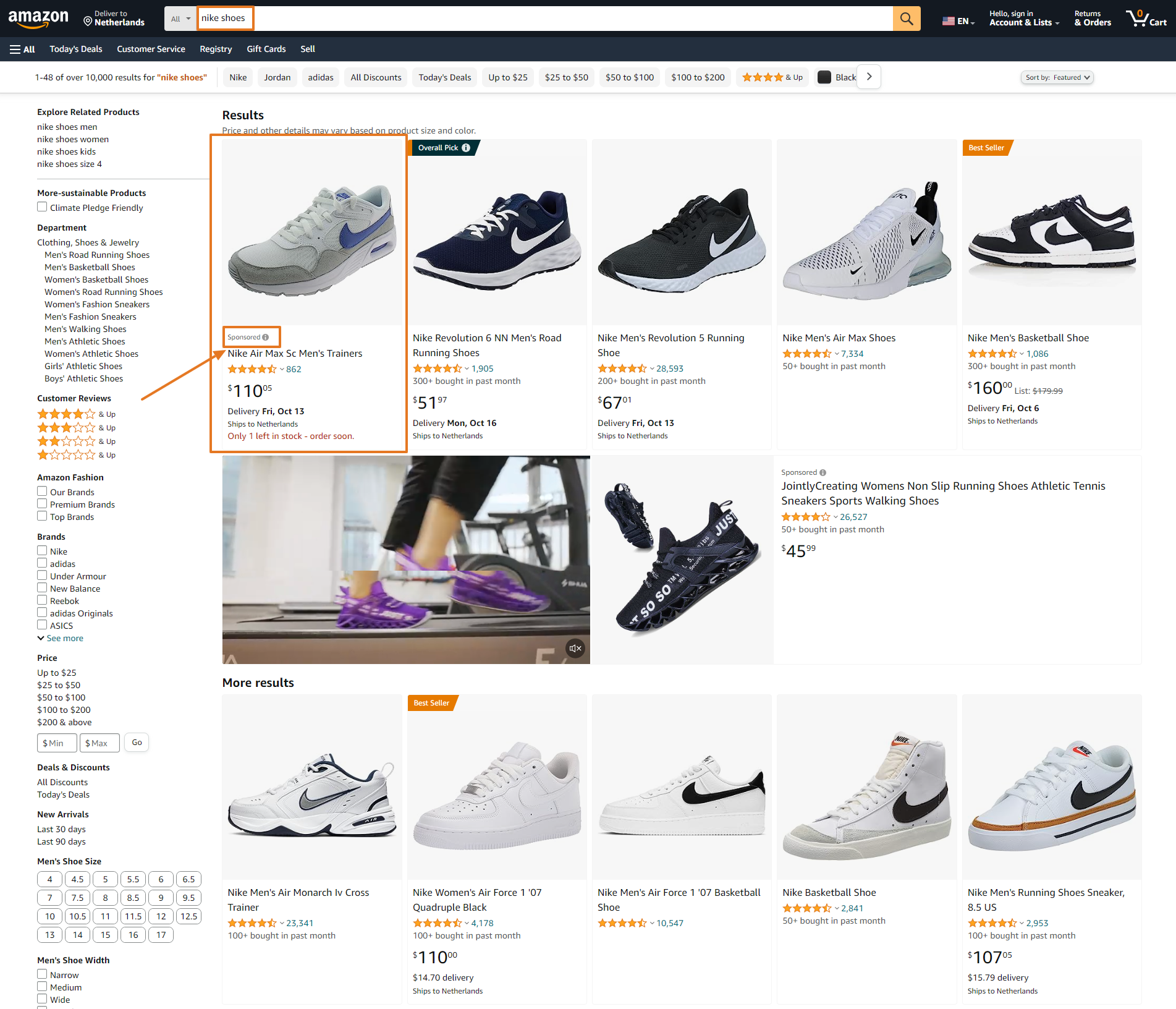The width and height of the screenshot is (1176, 1009).
Task: Open the black-white Nike Basketball Shoe image
Action: pyautogui.click(x=1051, y=232)
